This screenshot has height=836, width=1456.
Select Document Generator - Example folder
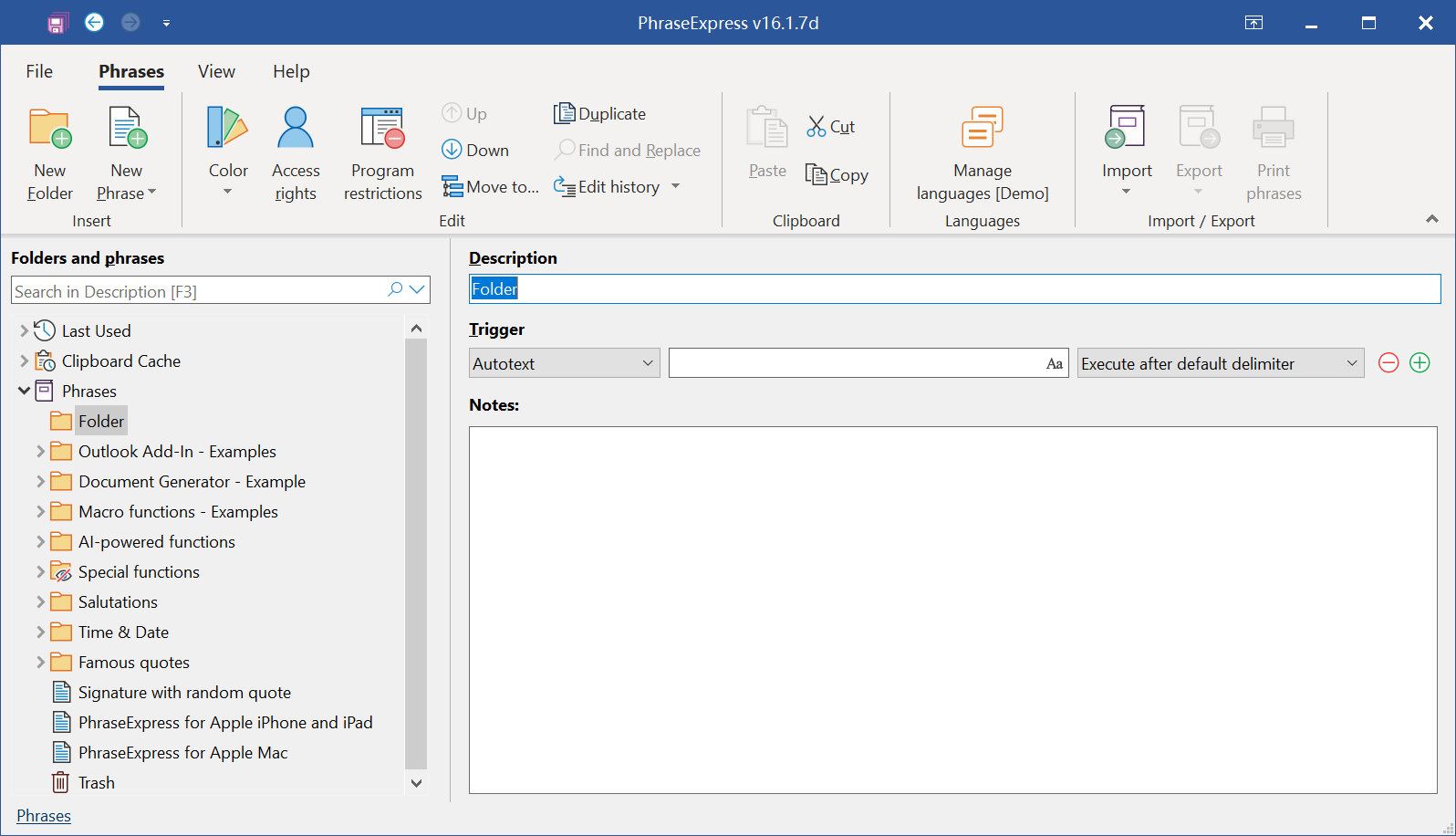(x=192, y=481)
